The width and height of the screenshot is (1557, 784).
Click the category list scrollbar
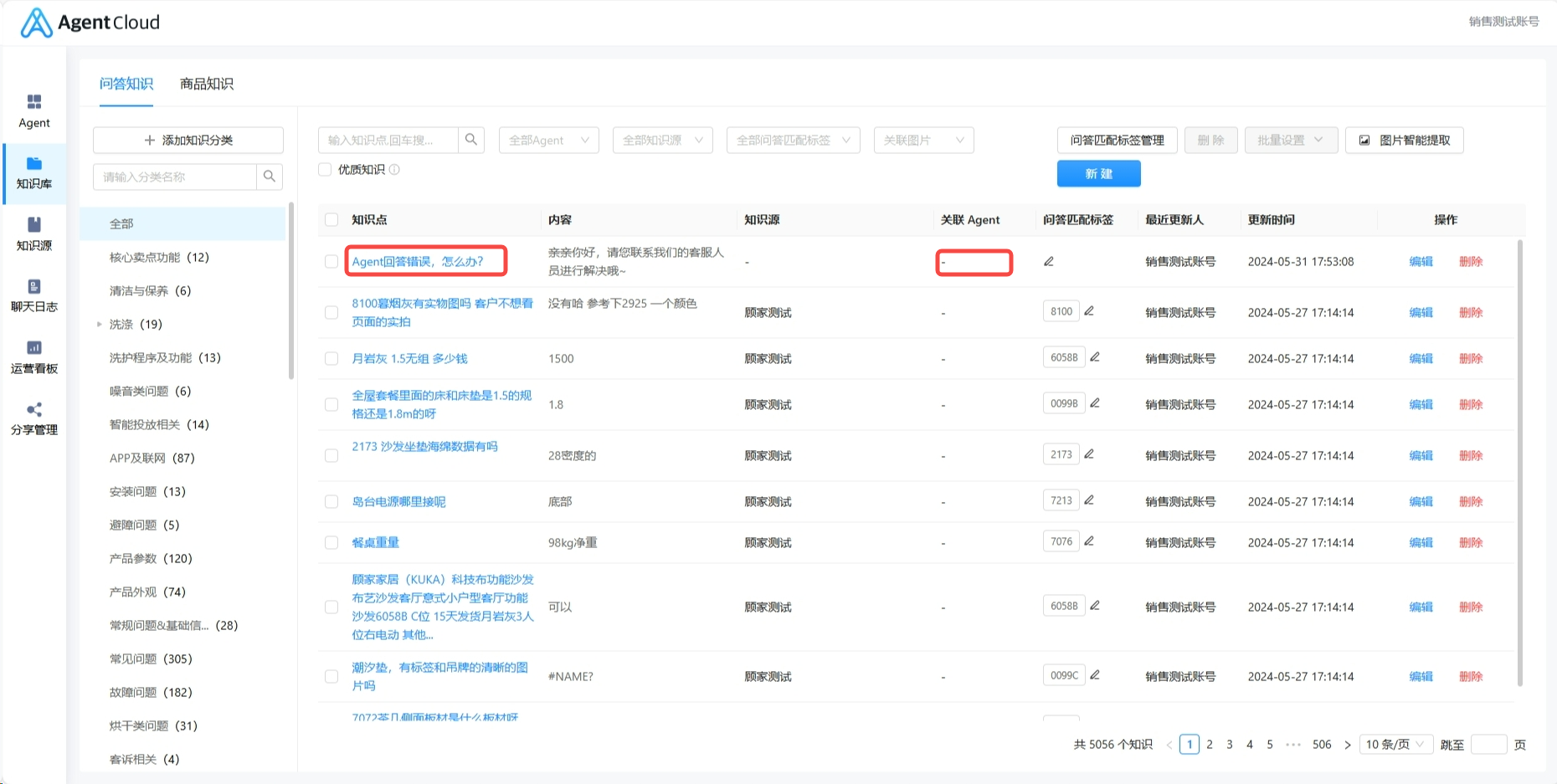click(290, 290)
